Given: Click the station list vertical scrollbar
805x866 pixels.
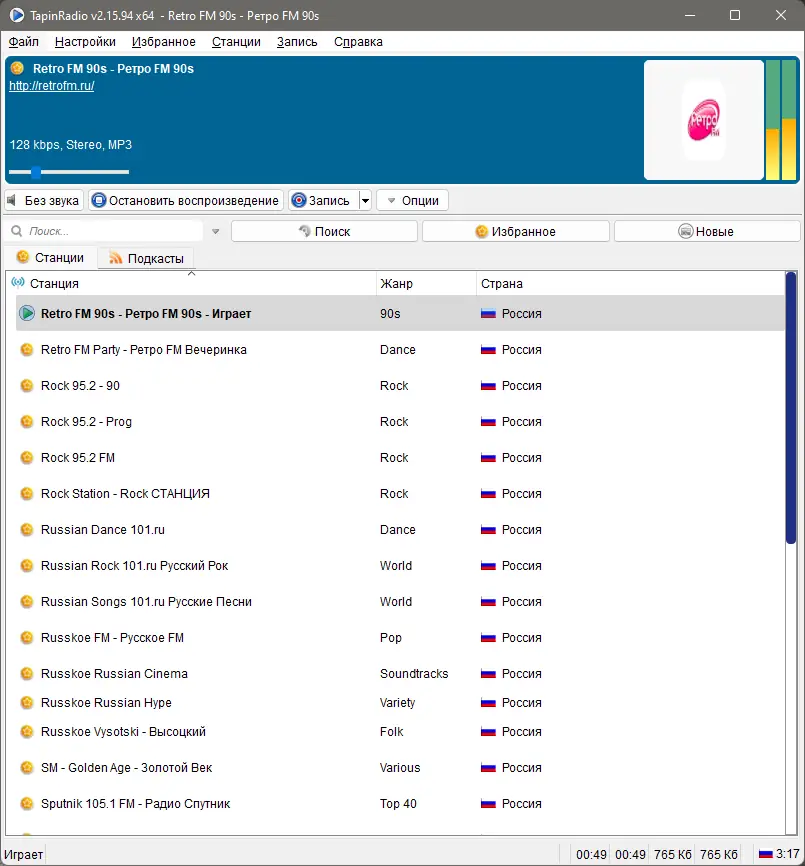Looking at the screenshot, I should pyautogui.click(x=791, y=408).
